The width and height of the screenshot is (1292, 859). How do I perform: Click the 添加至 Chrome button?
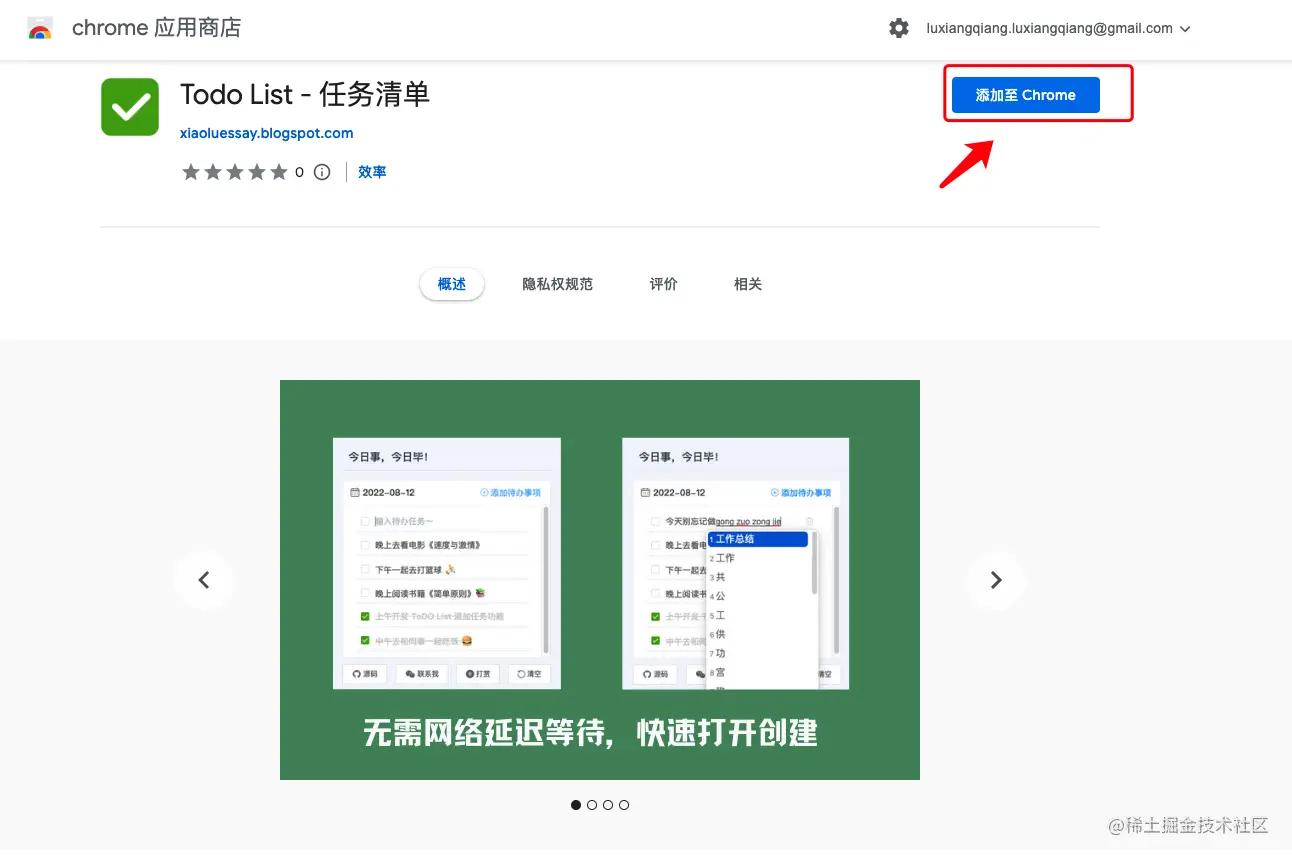(1025, 95)
